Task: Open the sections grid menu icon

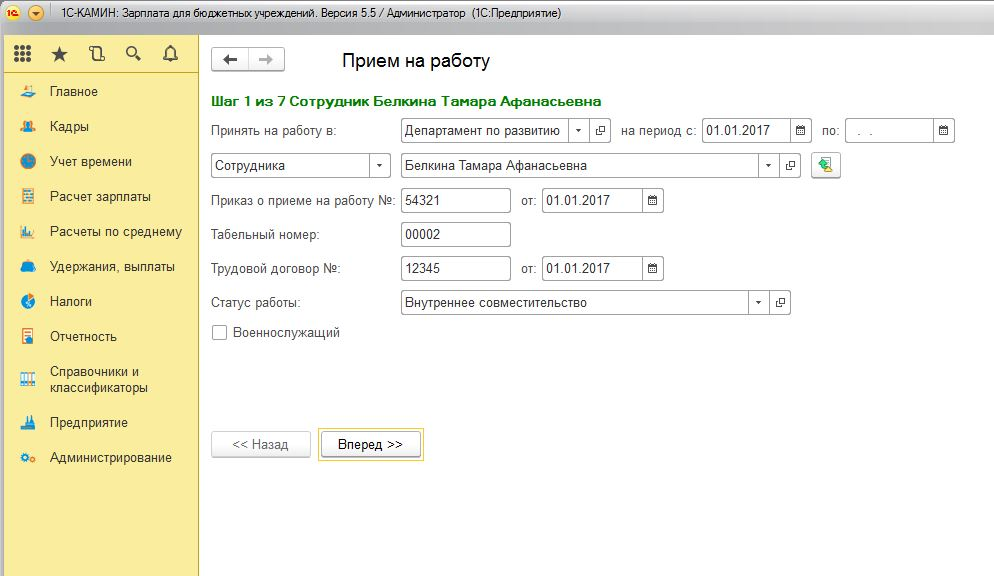Action: (23, 54)
